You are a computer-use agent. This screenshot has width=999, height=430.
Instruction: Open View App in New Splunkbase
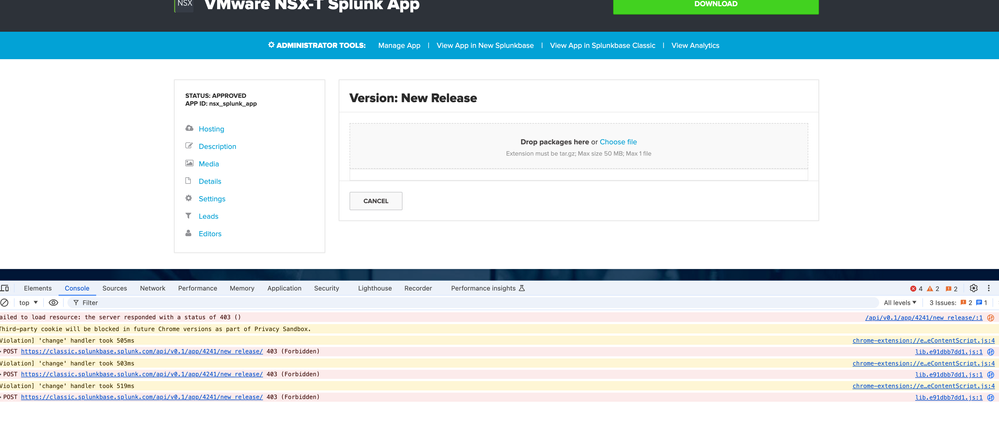[x=485, y=45]
